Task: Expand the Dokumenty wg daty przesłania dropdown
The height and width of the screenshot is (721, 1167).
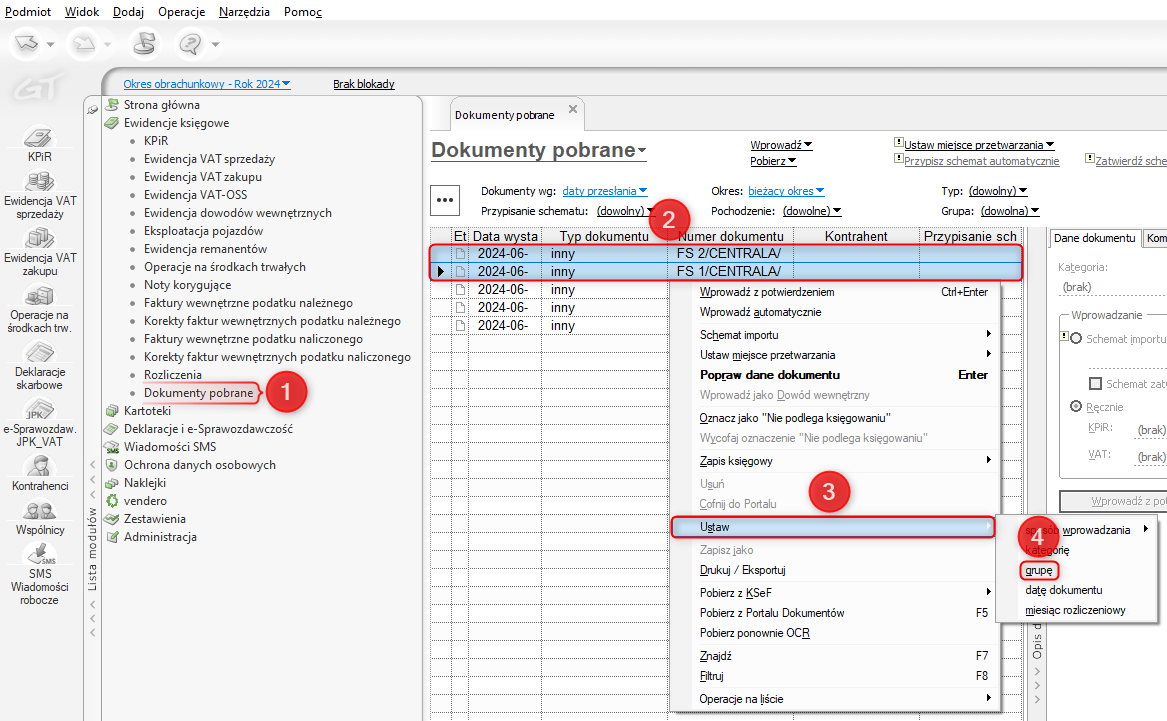Action: pos(604,191)
